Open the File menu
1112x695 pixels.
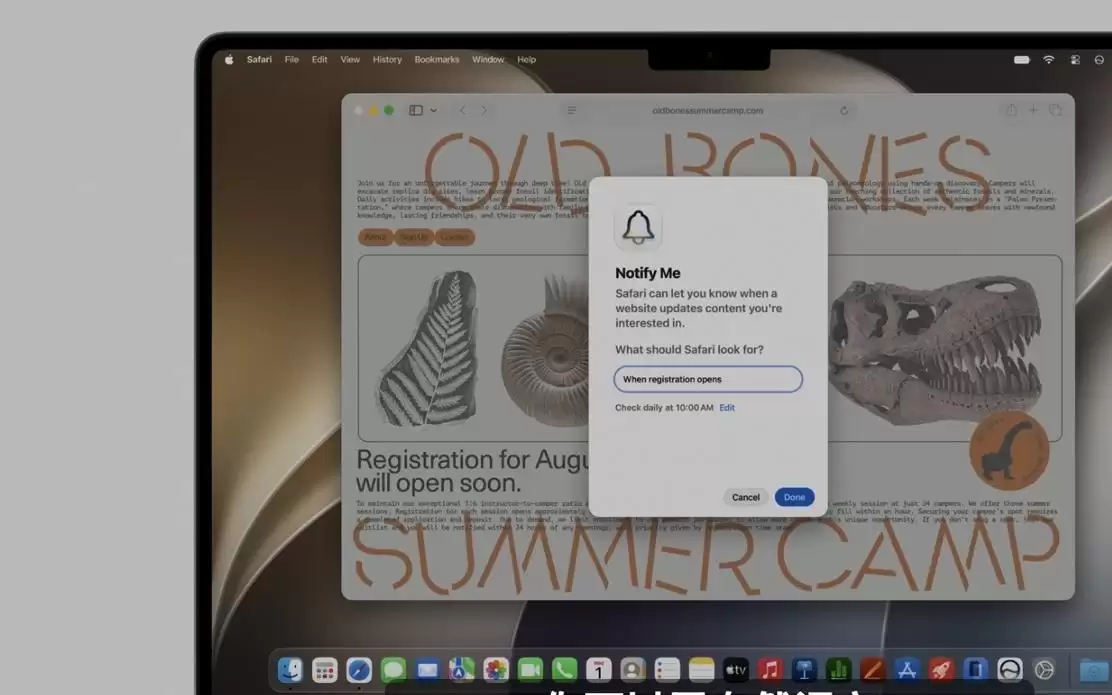tap(291, 60)
